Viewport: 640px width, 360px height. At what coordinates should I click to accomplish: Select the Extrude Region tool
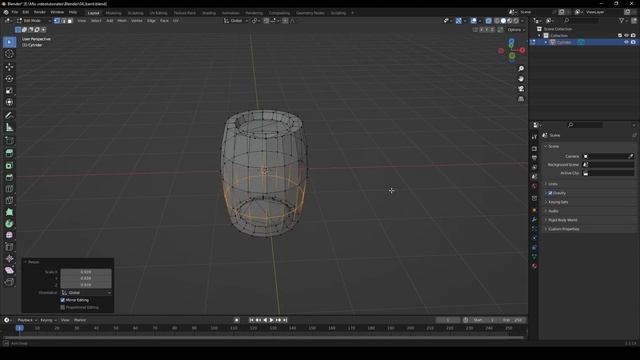pos(9,153)
